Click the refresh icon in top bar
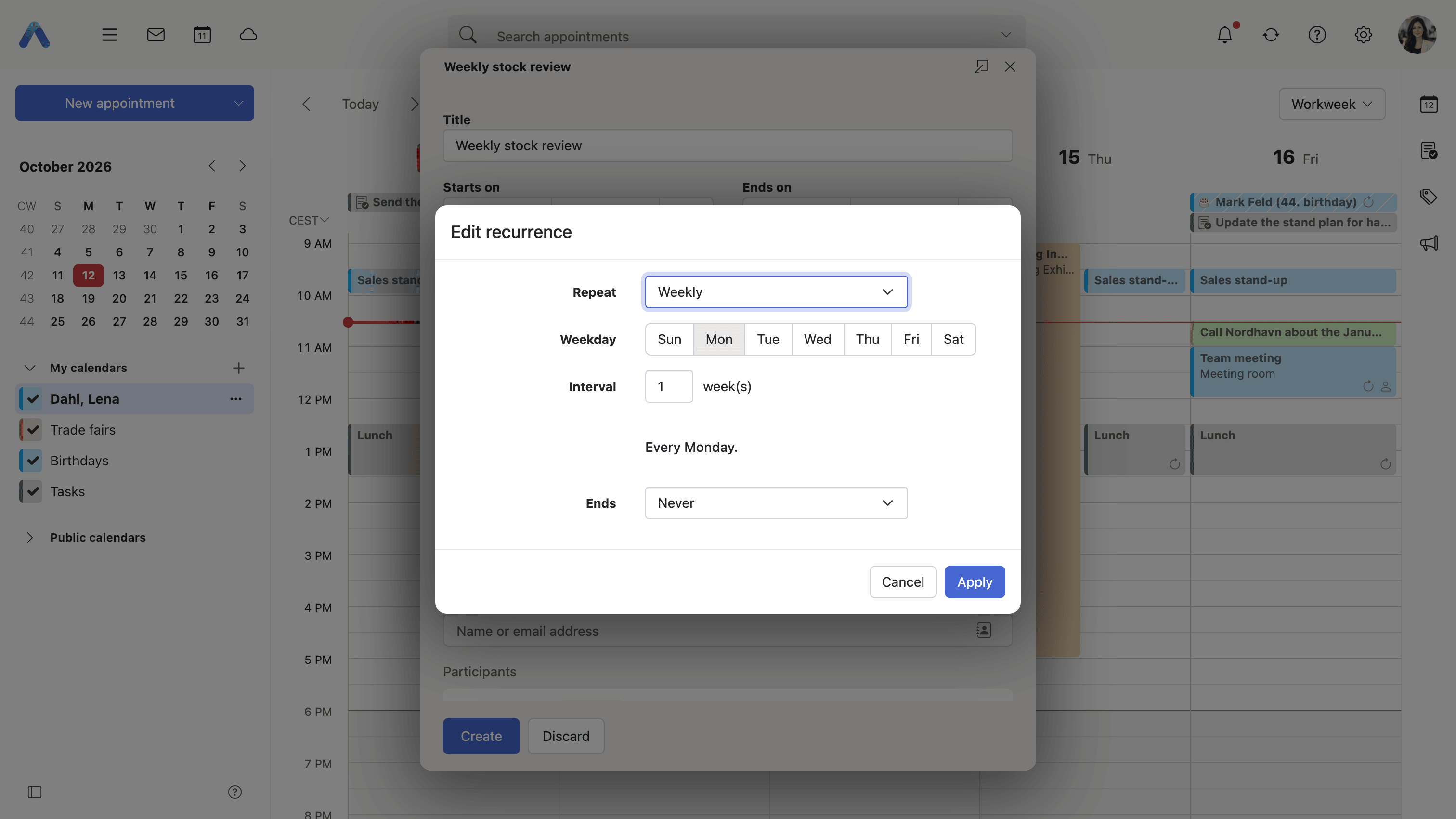This screenshot has width=1456, height=819. tap(1271, 35)
